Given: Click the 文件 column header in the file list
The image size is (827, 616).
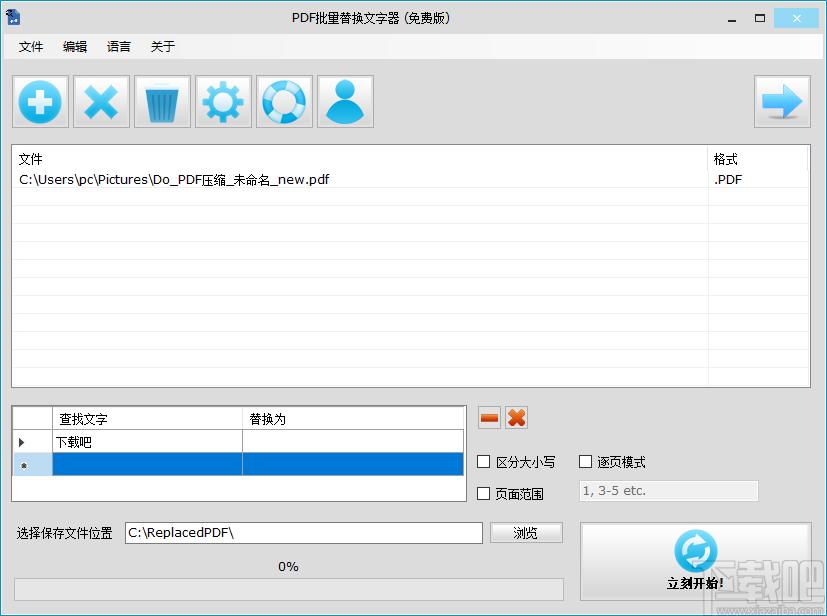Looking at the screenshot, I should (x=360, y=159).
